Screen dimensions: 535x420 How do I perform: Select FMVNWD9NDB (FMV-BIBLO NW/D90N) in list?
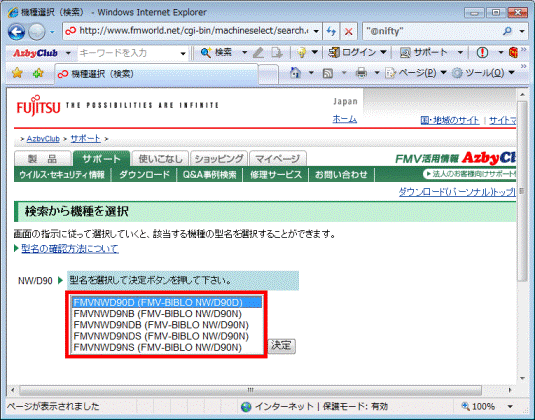click(x=167, y=325)
